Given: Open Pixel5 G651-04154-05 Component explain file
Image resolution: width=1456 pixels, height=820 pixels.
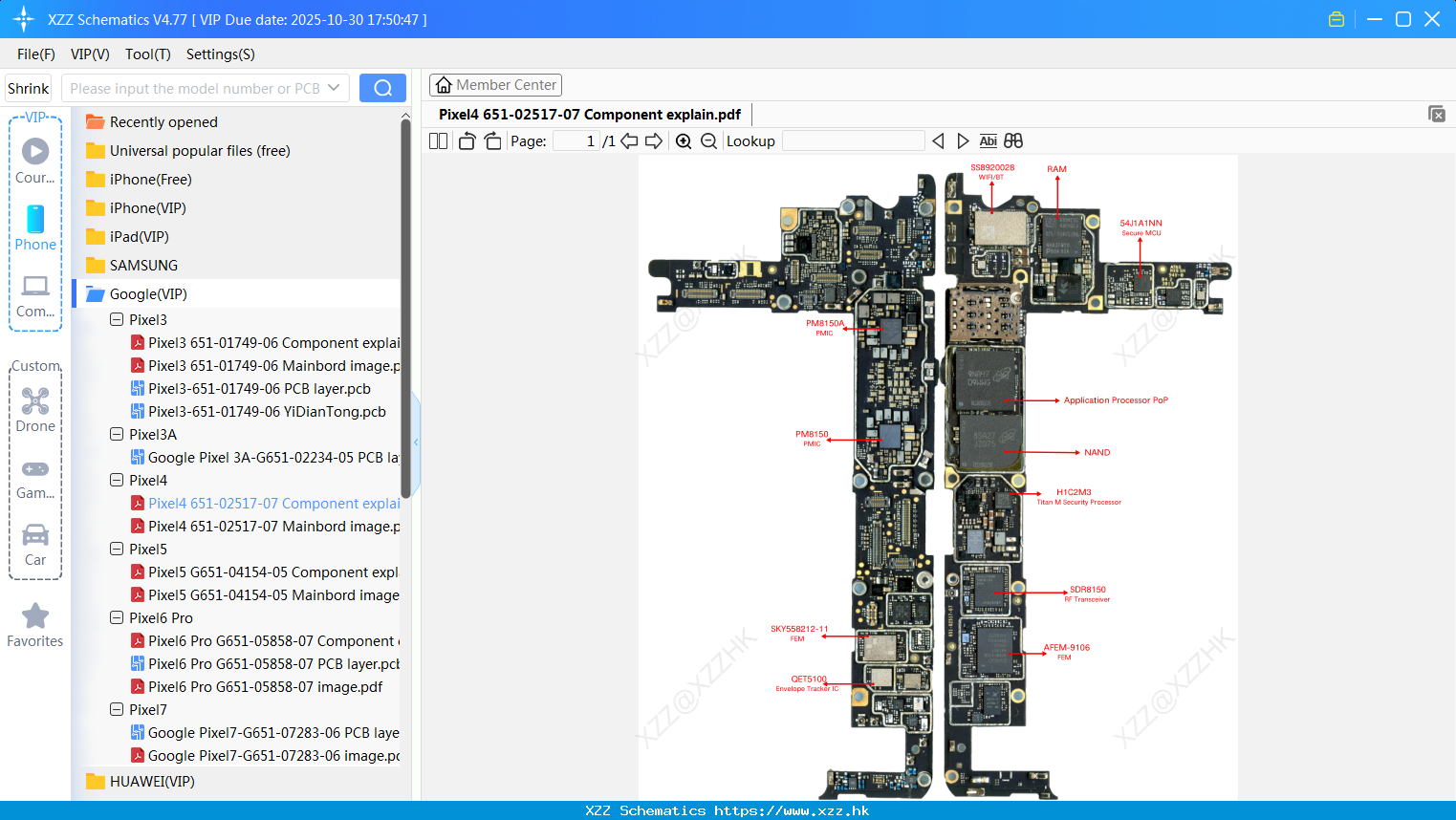Looking at the screenshot, I should pyautogui.click(x=265, y=572).
